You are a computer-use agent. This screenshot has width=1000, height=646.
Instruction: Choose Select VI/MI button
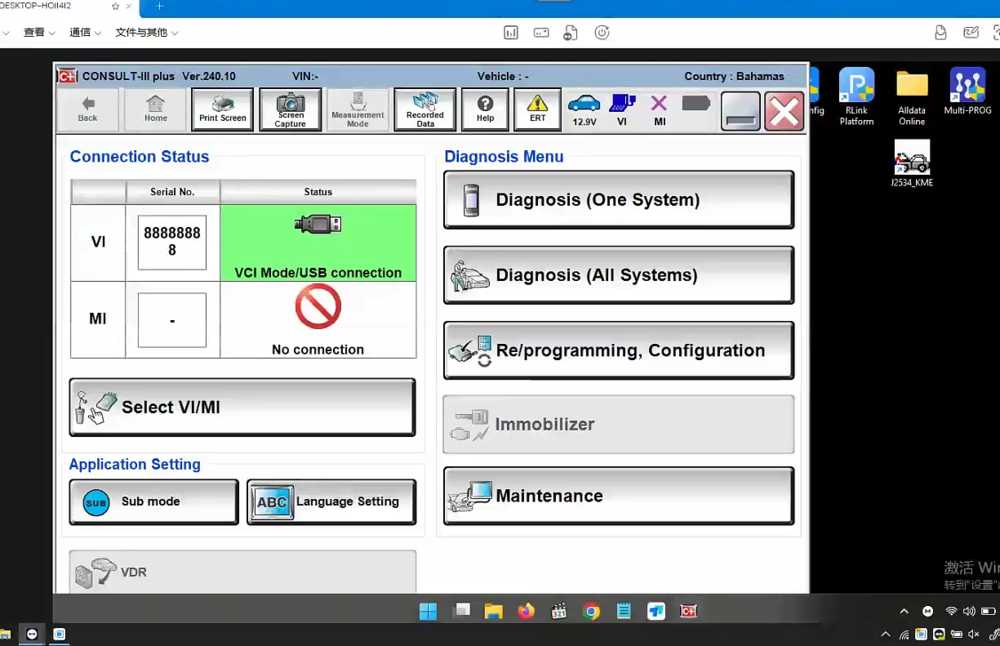coord(242,407)
